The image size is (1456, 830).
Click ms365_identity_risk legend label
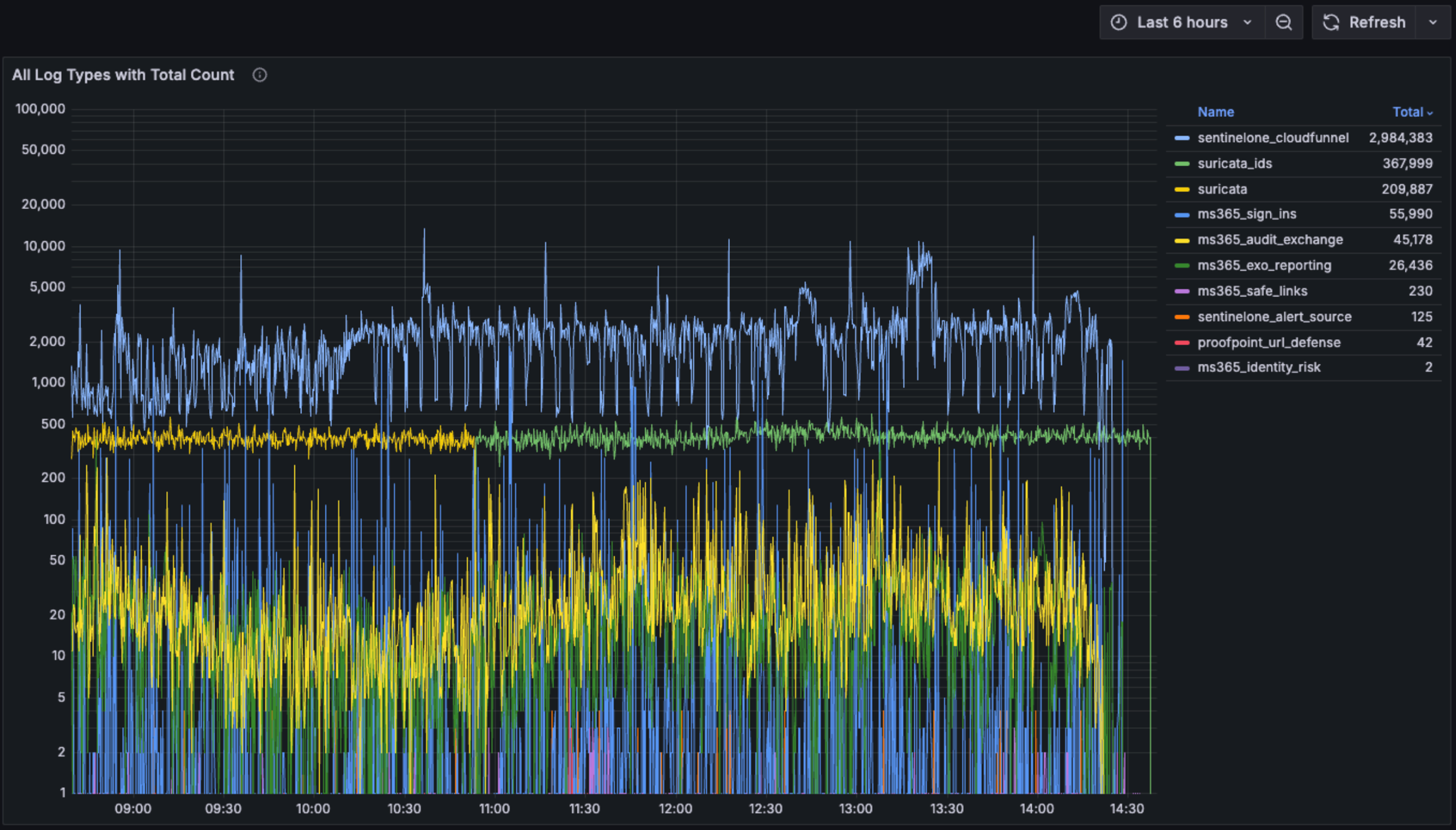point(1258,368)
